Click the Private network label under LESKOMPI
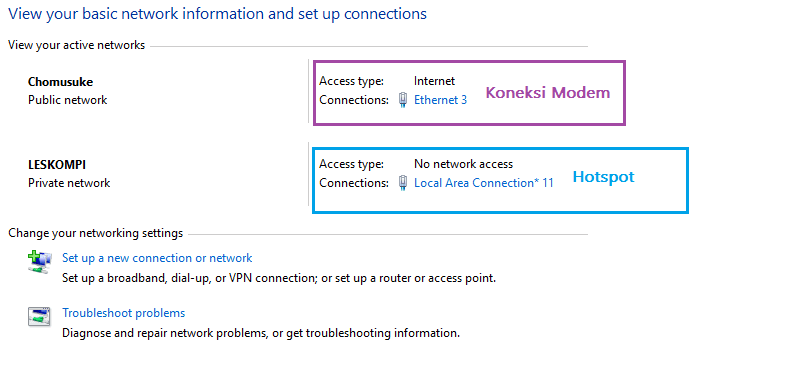This screenshot has width=794, height=383. pyautogui.click(x=69, y=182)
